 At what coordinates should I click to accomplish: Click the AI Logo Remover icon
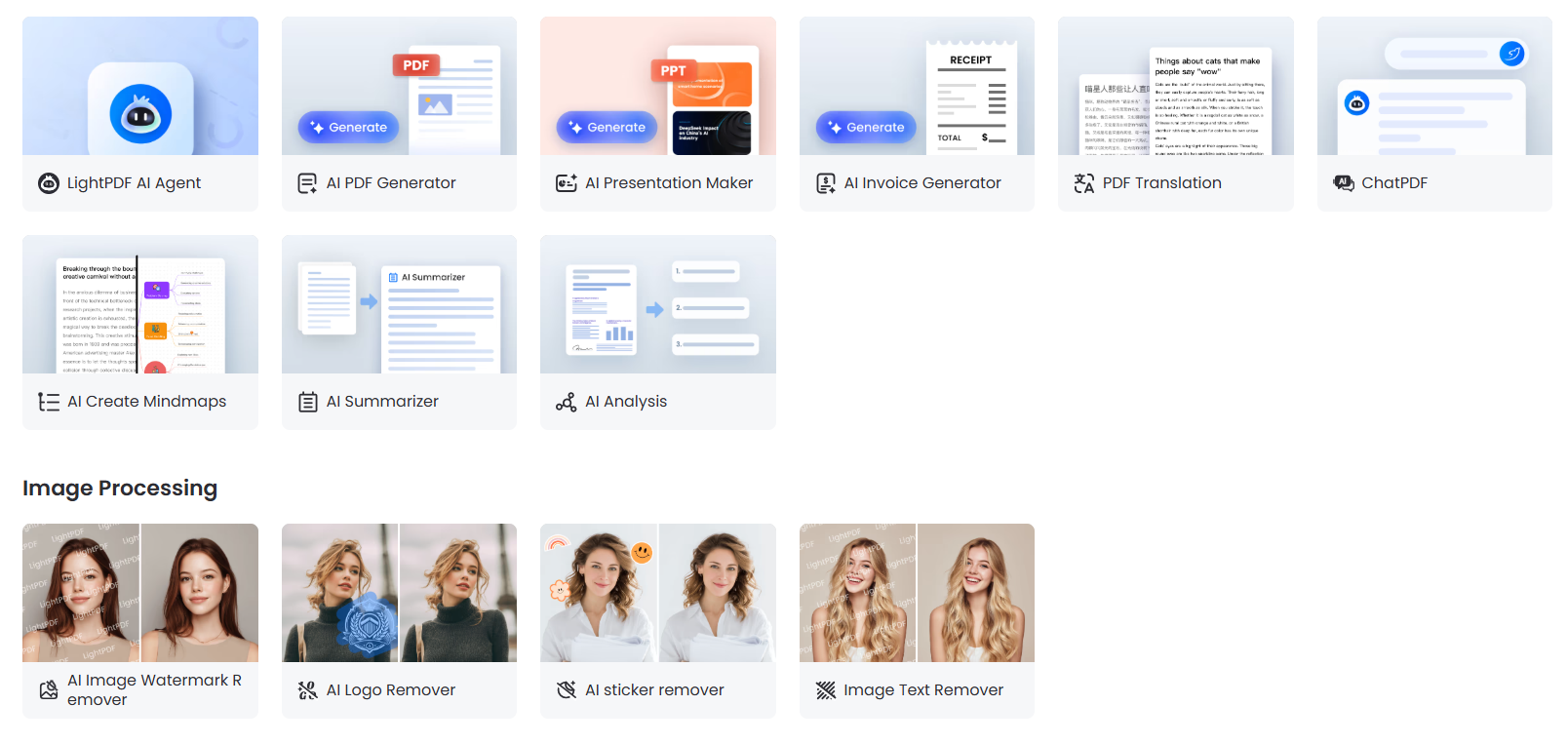(307, 690)
